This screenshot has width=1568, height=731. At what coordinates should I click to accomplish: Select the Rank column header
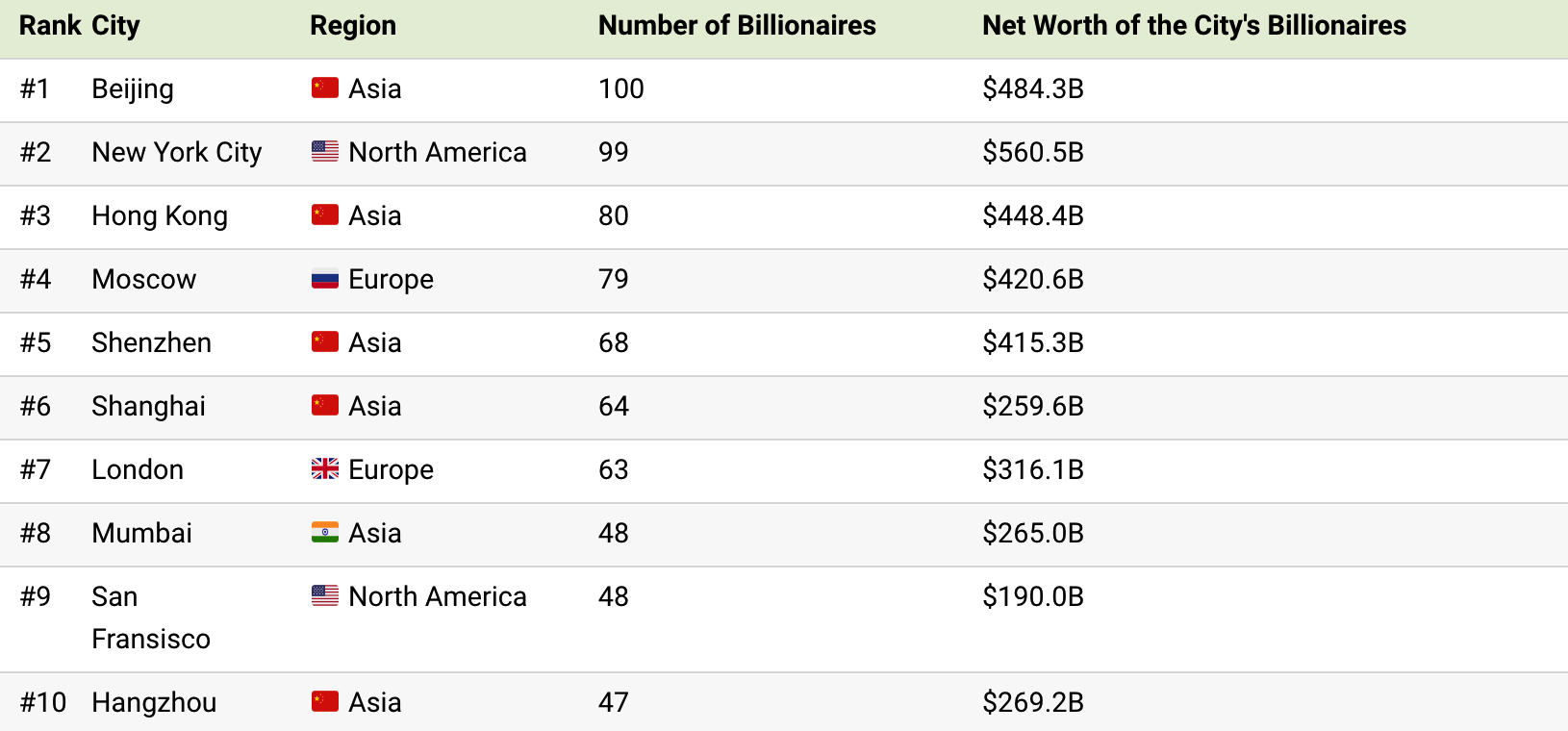[49, 26]
